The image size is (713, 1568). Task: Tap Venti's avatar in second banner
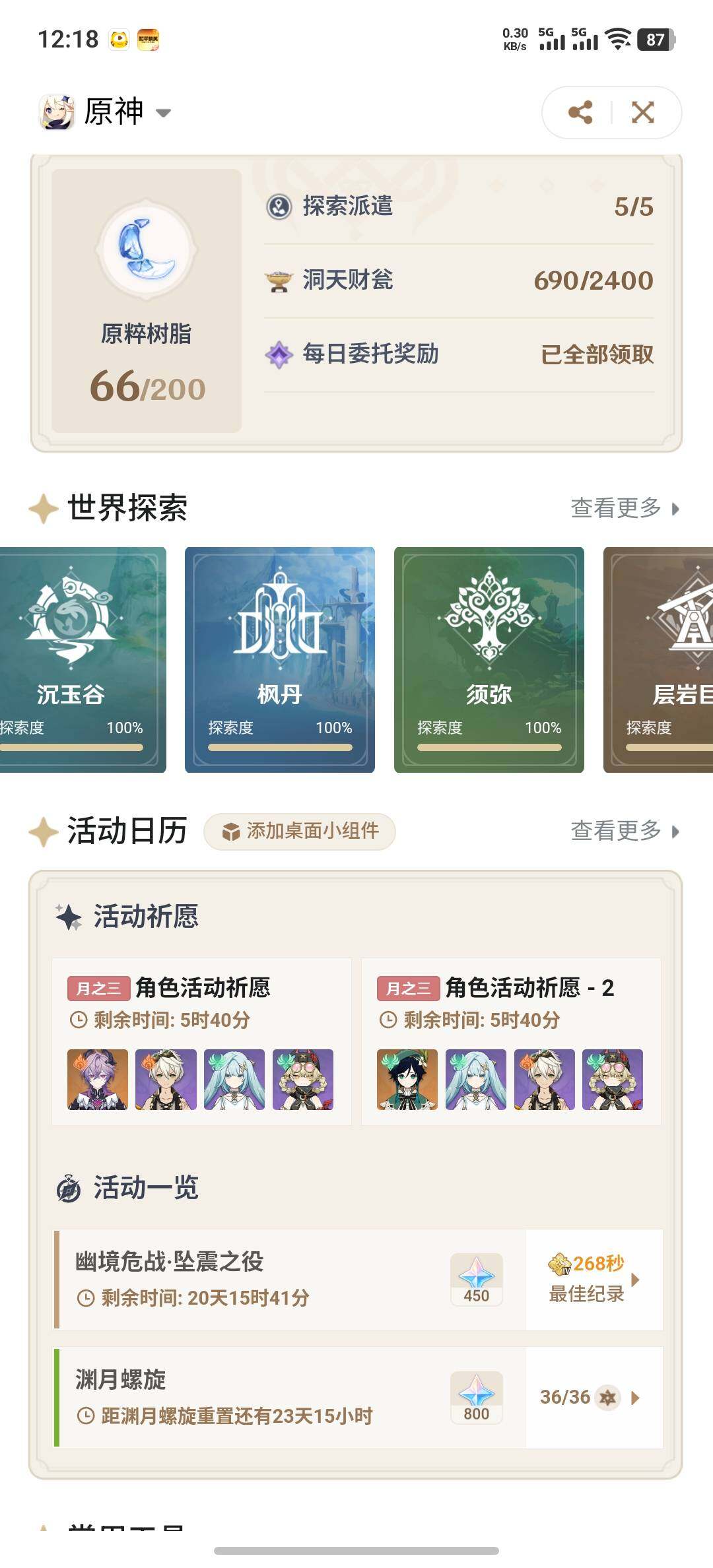point(407,1080)
